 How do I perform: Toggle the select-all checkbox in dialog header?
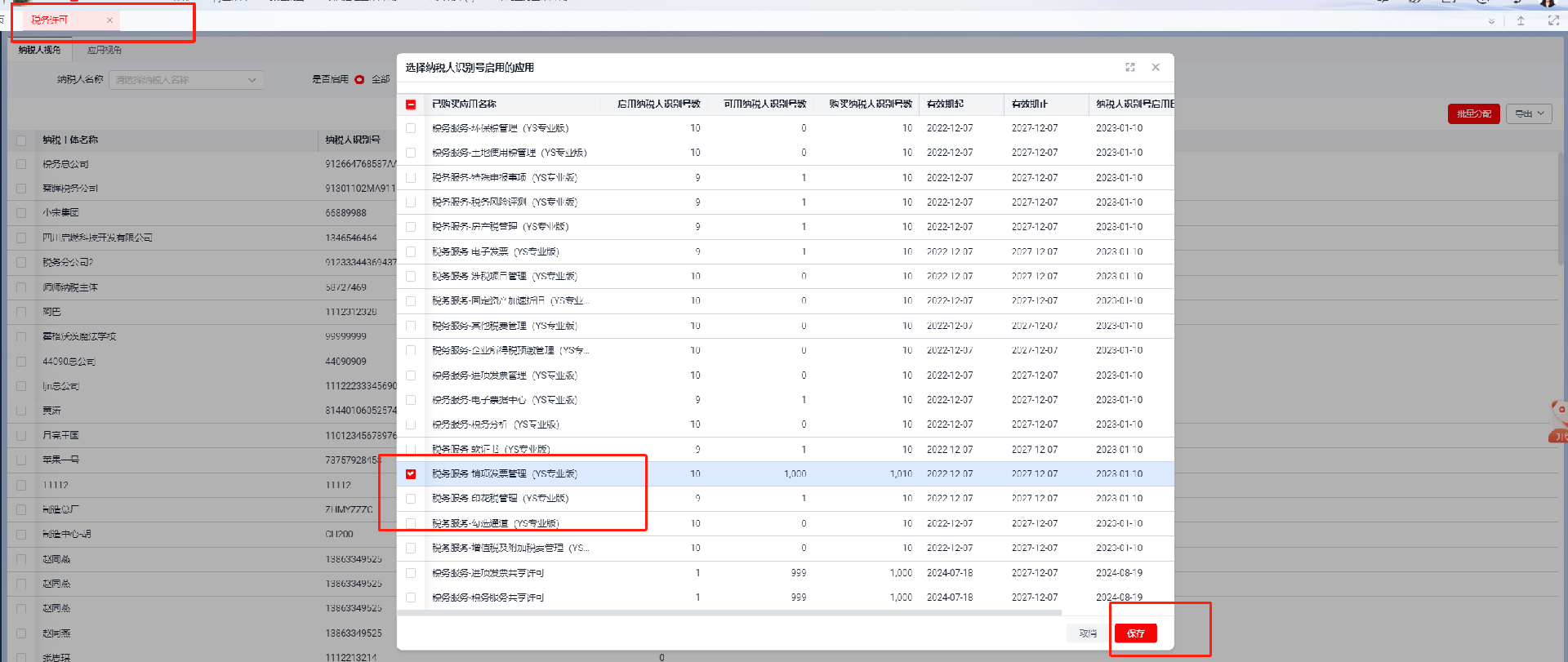coord(411,104)
